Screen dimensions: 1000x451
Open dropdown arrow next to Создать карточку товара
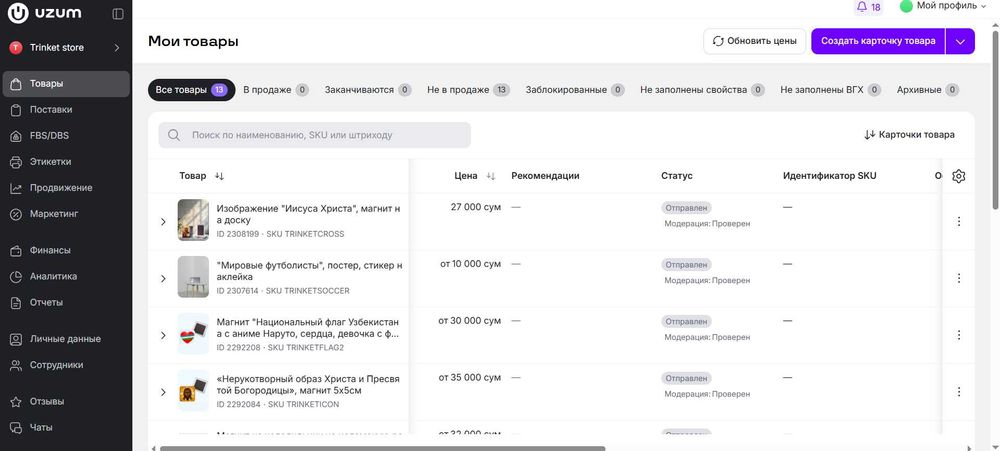(x=960, y=41)
